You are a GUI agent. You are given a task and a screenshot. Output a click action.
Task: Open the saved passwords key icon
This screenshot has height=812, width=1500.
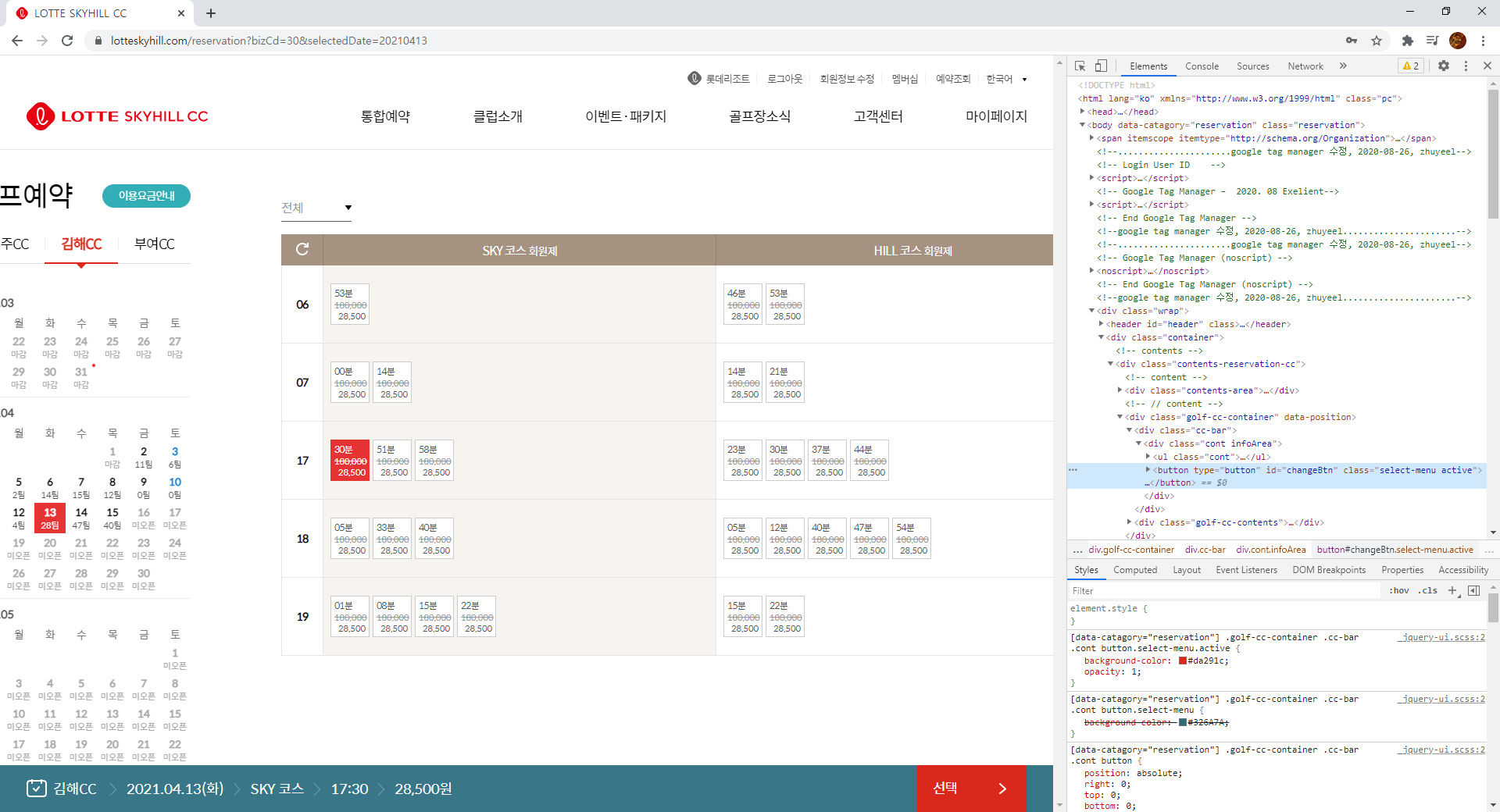[x=1352, y=41]
